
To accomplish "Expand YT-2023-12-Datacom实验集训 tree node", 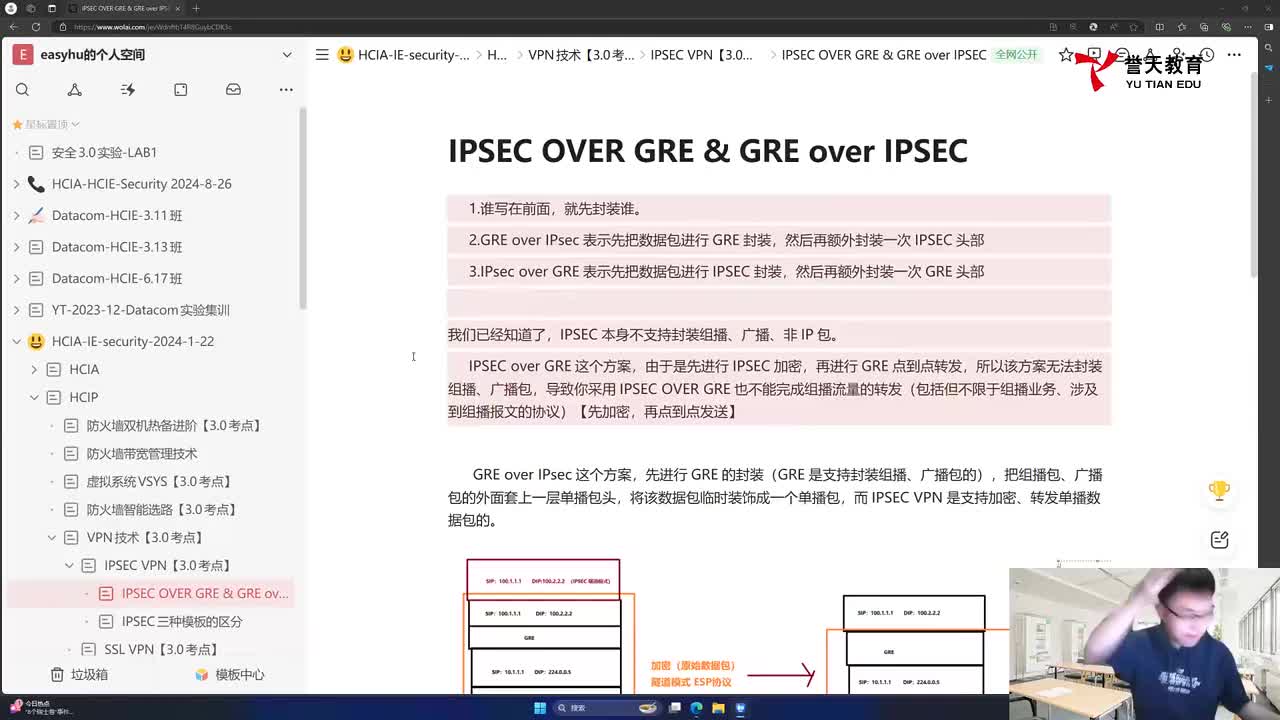I will pyautogui.click(x=16, y=310).
